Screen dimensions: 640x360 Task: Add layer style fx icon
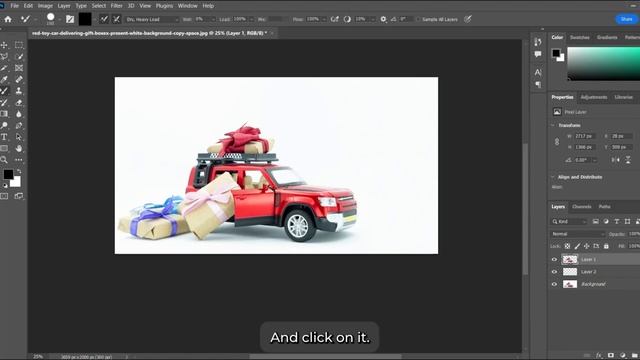point(599,356)
